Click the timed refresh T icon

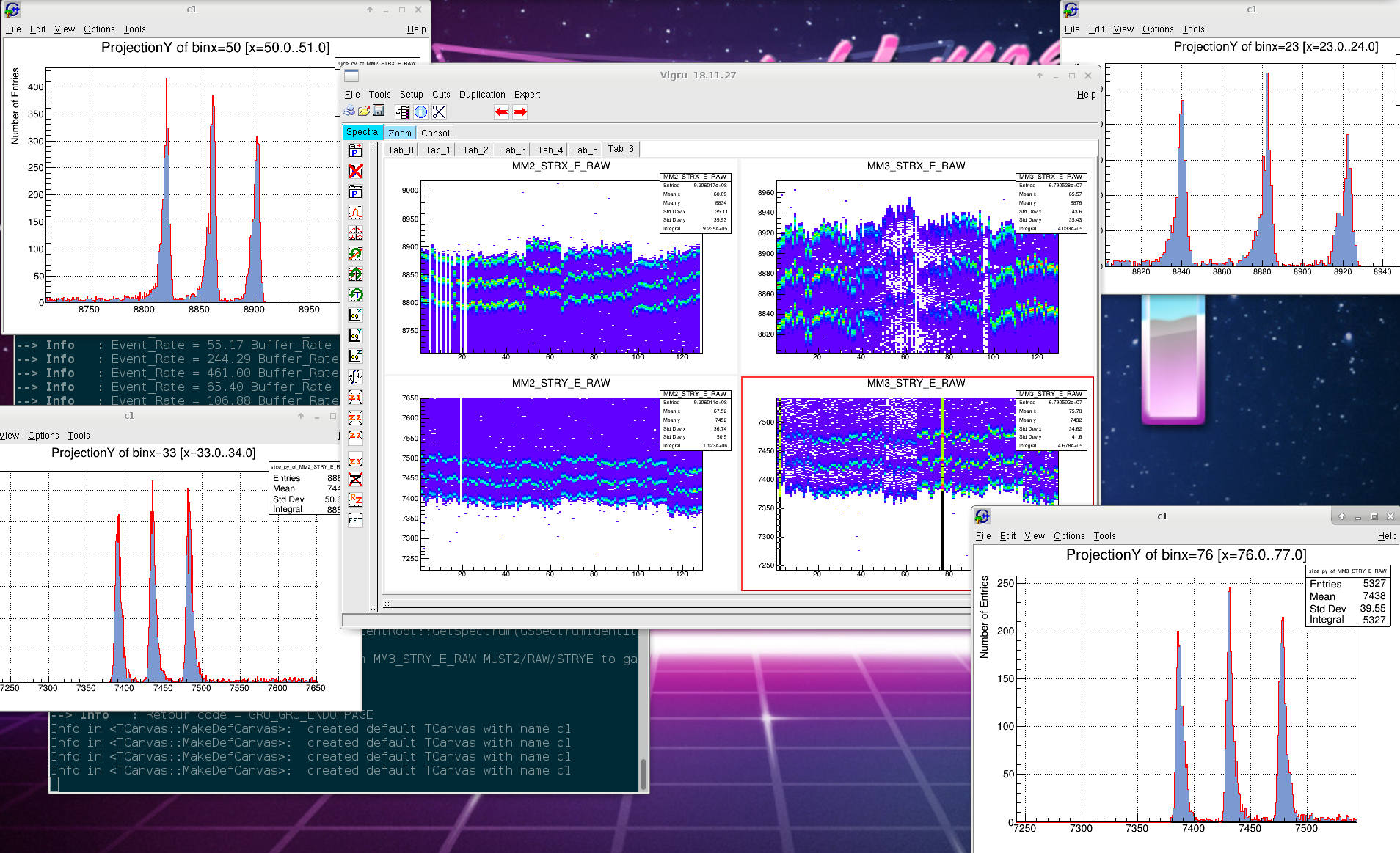pyautogui.click(x=355, y=295)
